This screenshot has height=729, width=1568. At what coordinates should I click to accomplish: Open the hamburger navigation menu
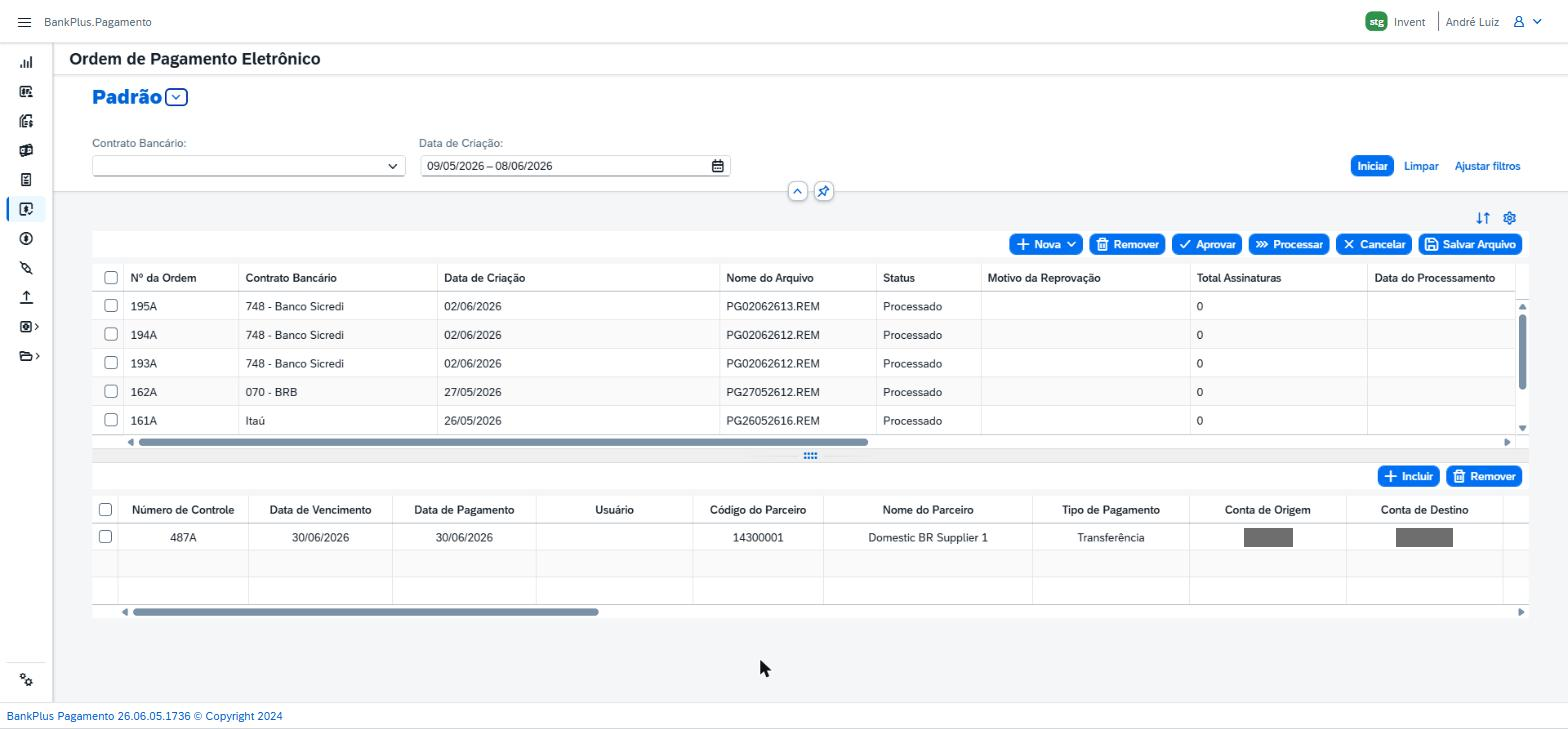pyautogui.click(x=24, y=22)
